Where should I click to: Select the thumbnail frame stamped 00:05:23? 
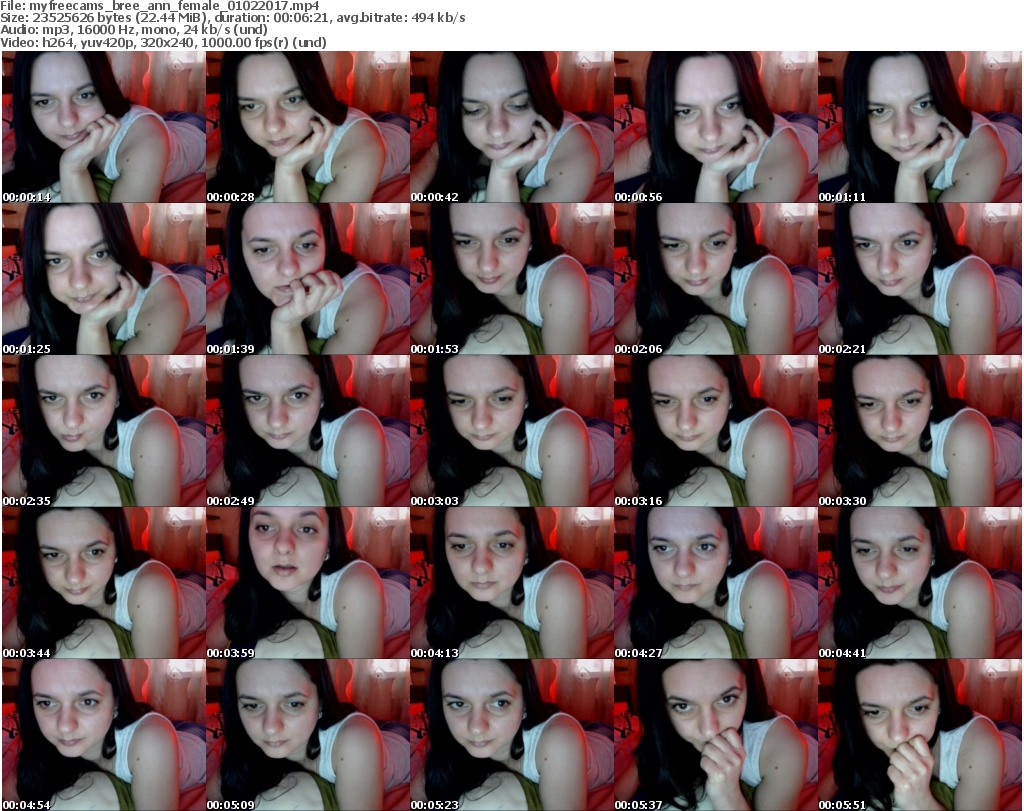pos(511,735)
